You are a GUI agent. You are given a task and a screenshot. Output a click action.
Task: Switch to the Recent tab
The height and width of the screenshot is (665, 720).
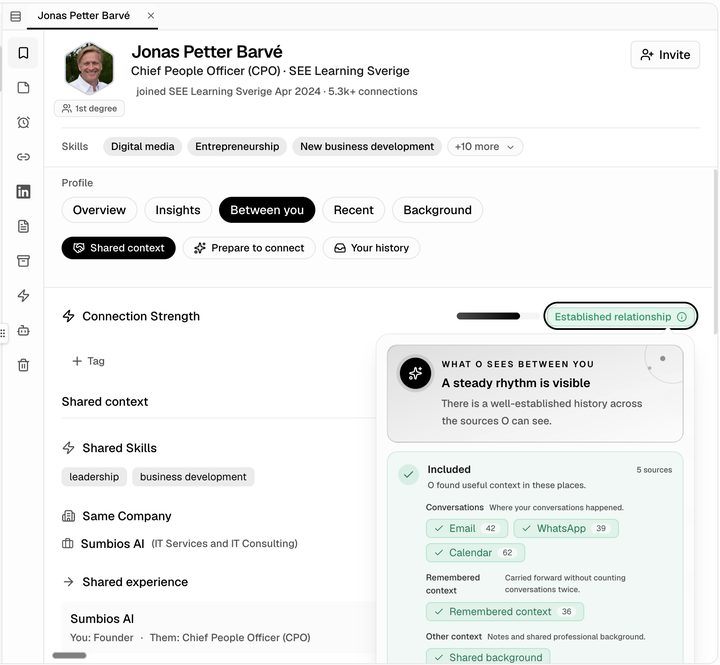[353, 210]
